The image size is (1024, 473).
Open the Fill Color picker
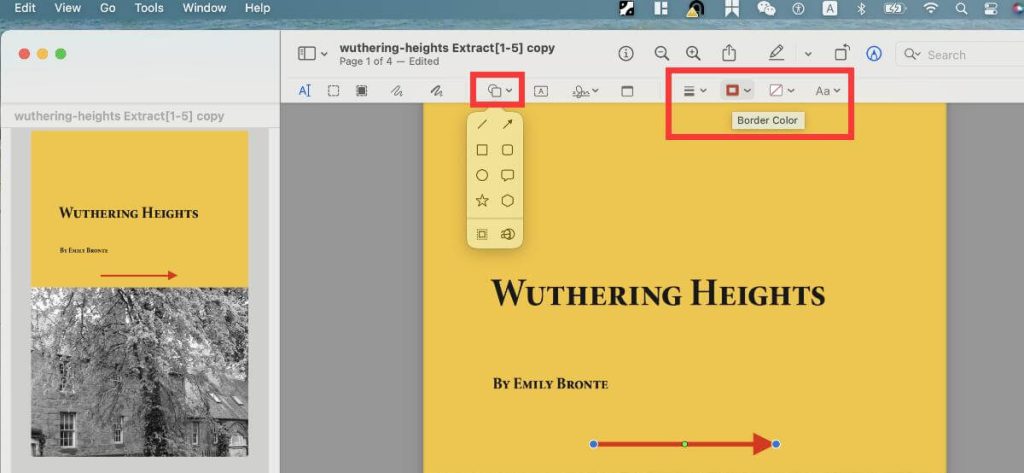781,91
